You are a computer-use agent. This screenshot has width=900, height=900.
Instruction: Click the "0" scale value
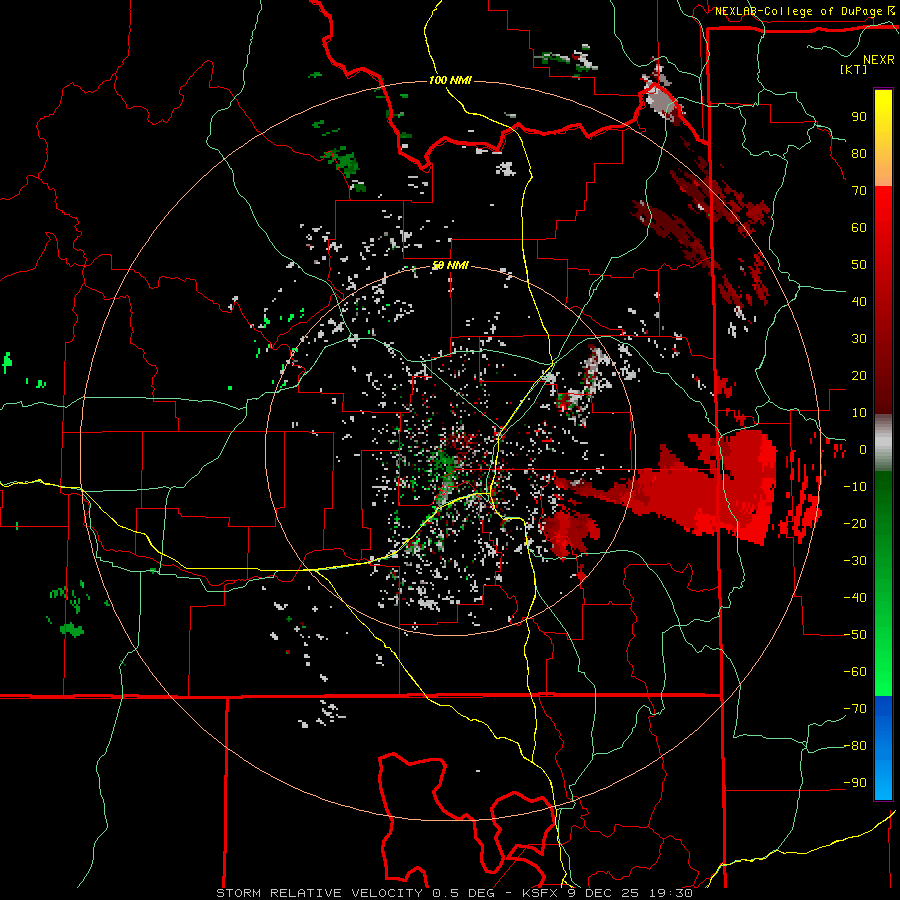tap(862, 450)
